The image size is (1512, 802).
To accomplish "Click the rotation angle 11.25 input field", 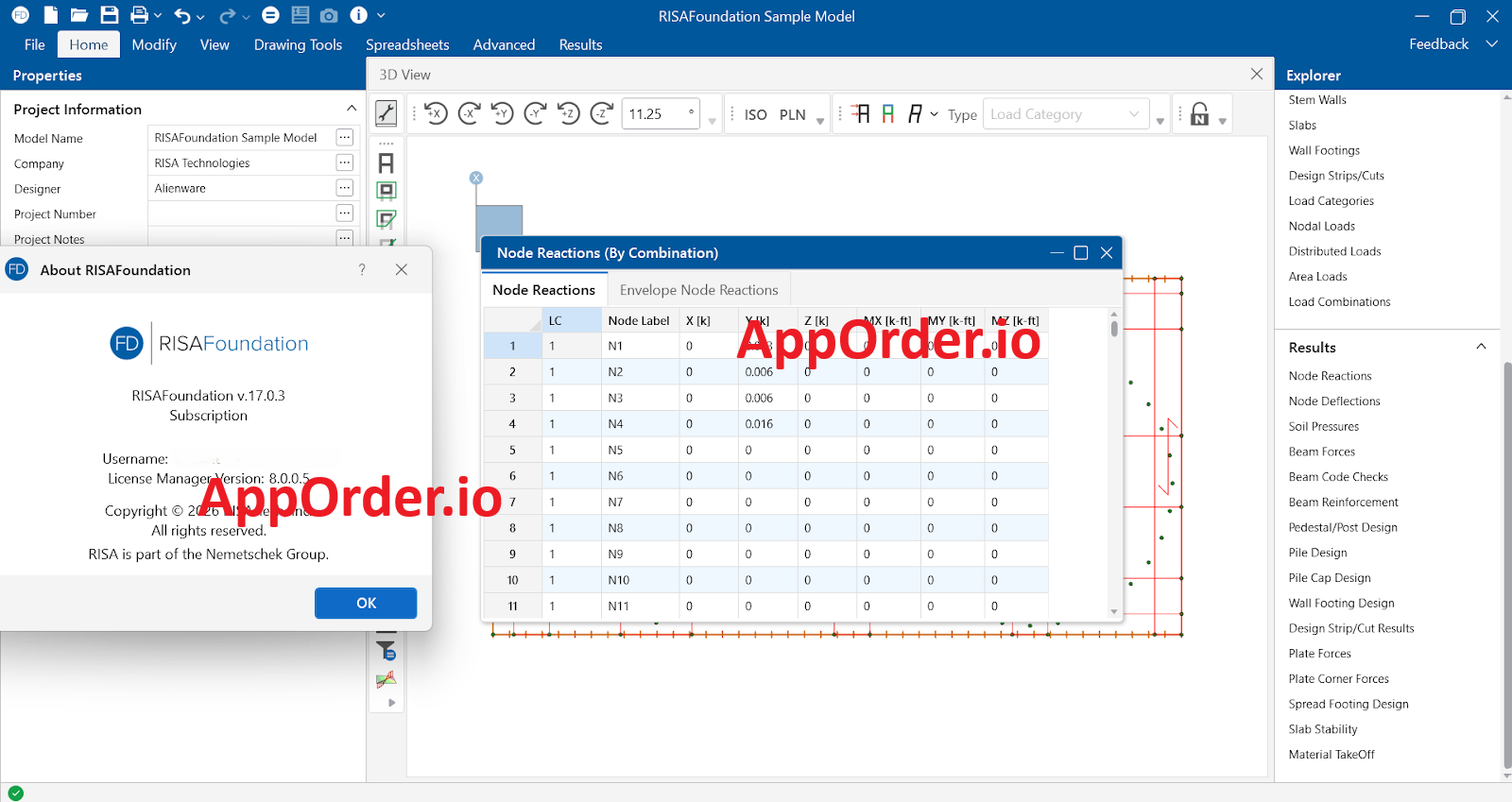I will click(661, 114).
